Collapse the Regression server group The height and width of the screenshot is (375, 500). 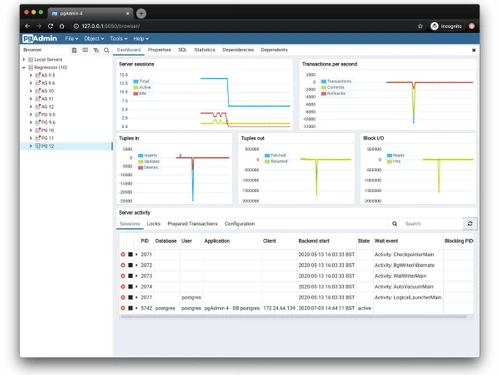[x=24, y=67]
